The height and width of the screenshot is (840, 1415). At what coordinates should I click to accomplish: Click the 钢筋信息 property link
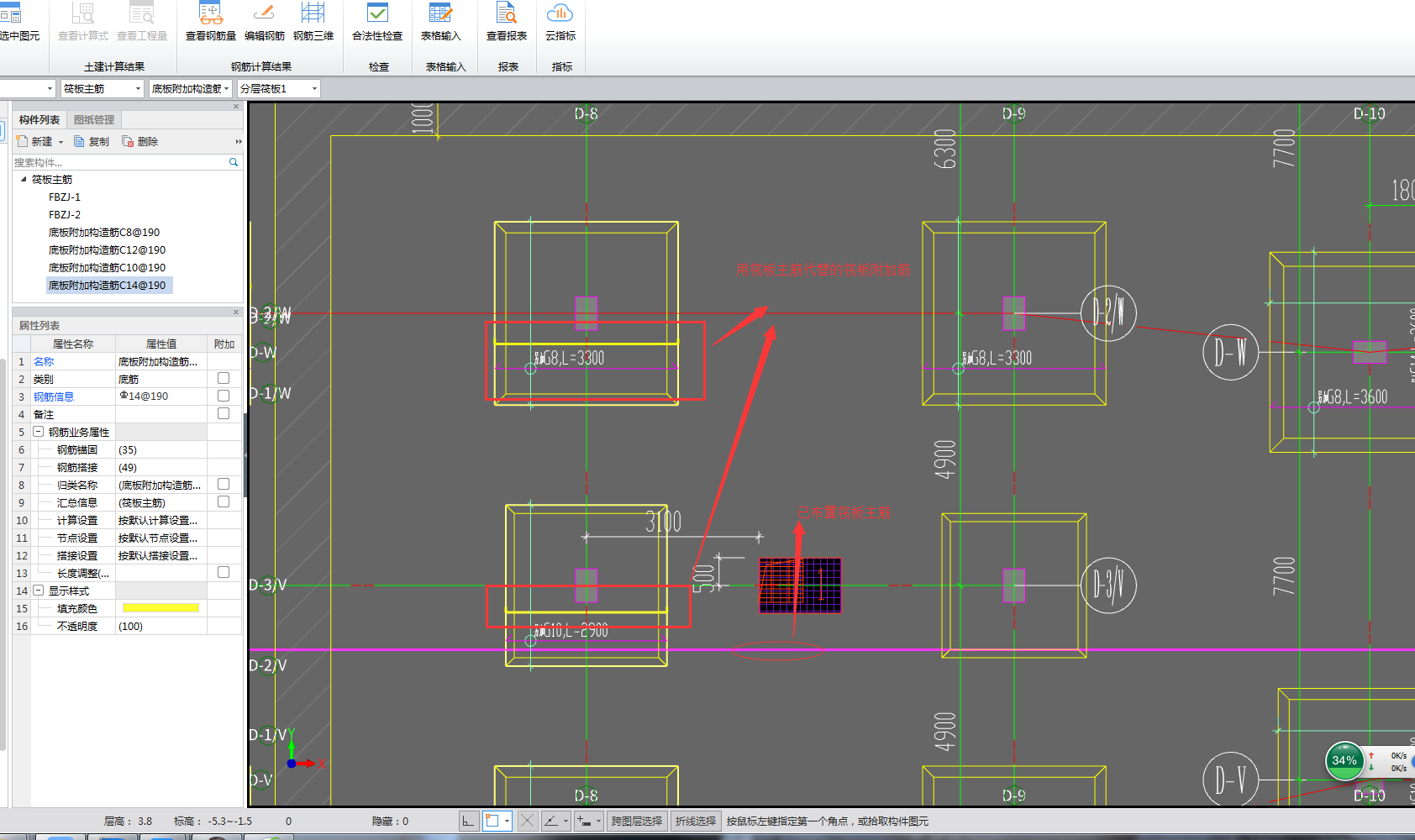[54, 396]
